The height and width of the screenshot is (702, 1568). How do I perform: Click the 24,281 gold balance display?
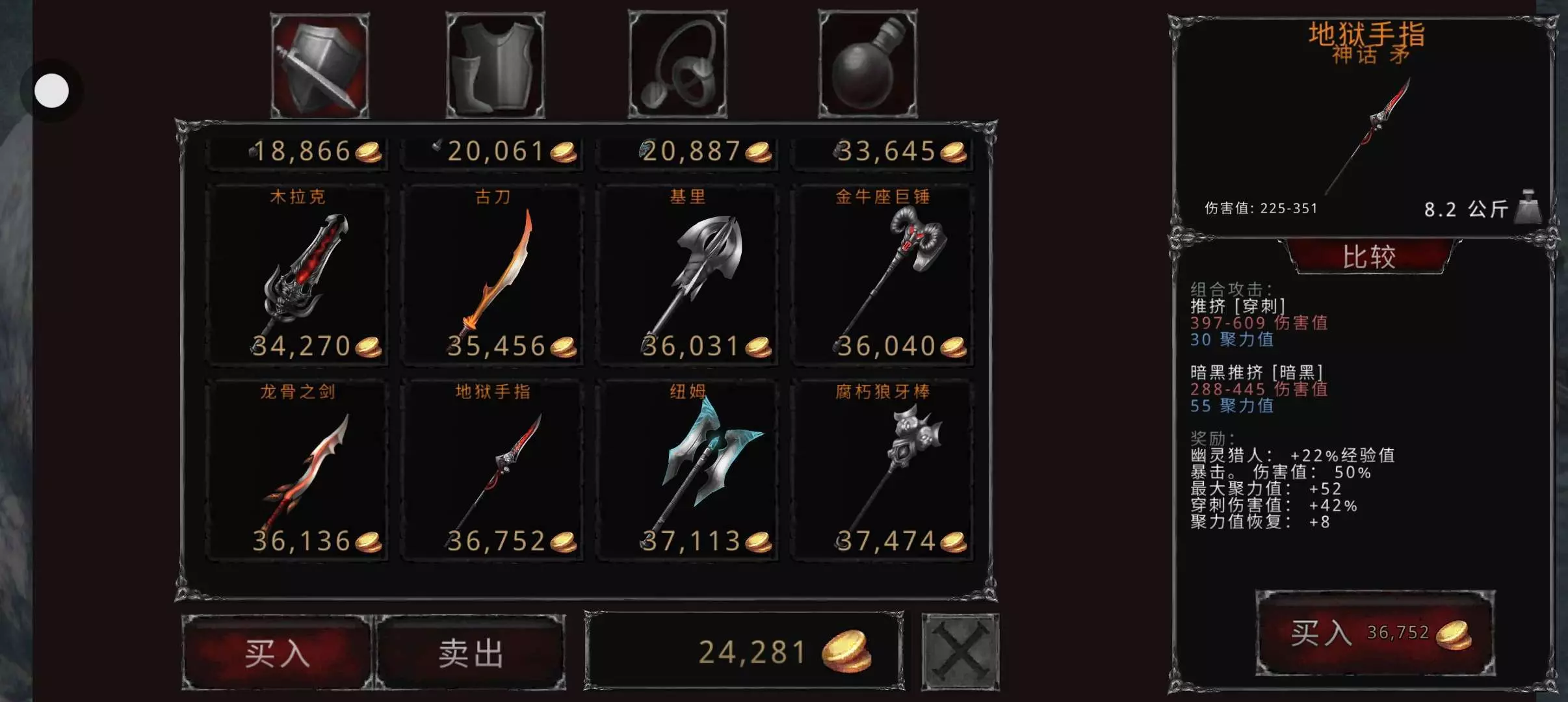pyautogui.click(x=744, y=651)
